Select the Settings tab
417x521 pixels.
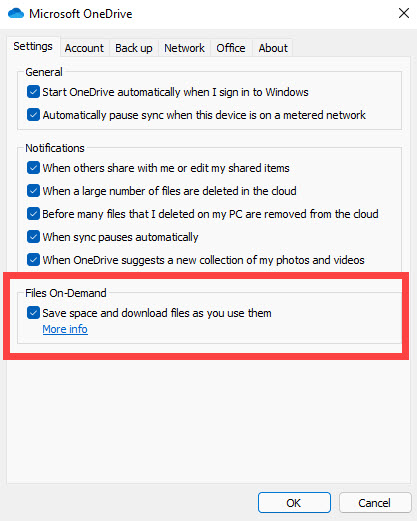33,46
